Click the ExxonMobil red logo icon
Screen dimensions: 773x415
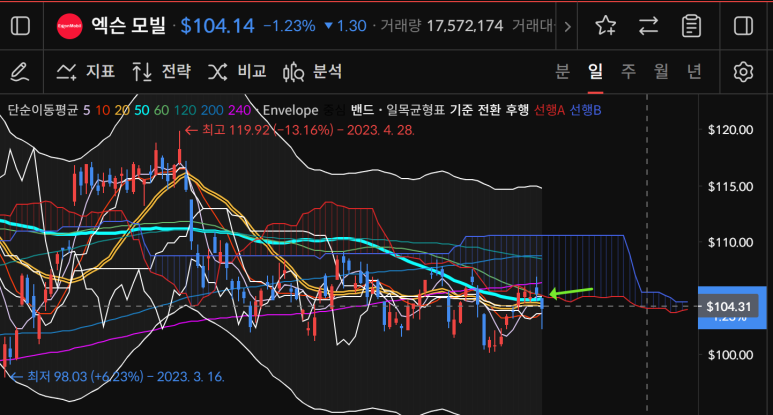coord(70,26)
